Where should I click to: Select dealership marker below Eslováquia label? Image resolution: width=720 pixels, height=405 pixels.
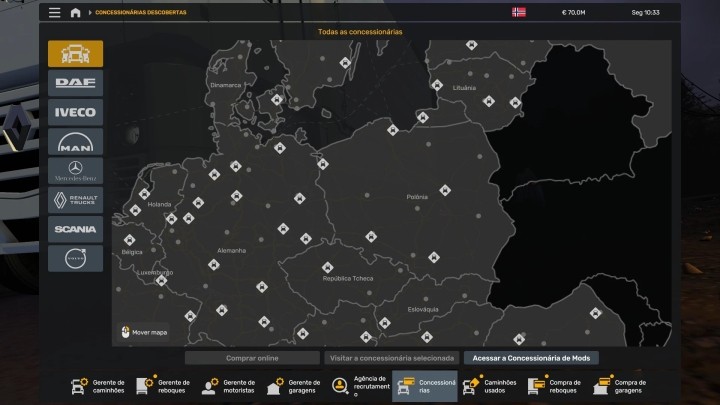(427, 337)
